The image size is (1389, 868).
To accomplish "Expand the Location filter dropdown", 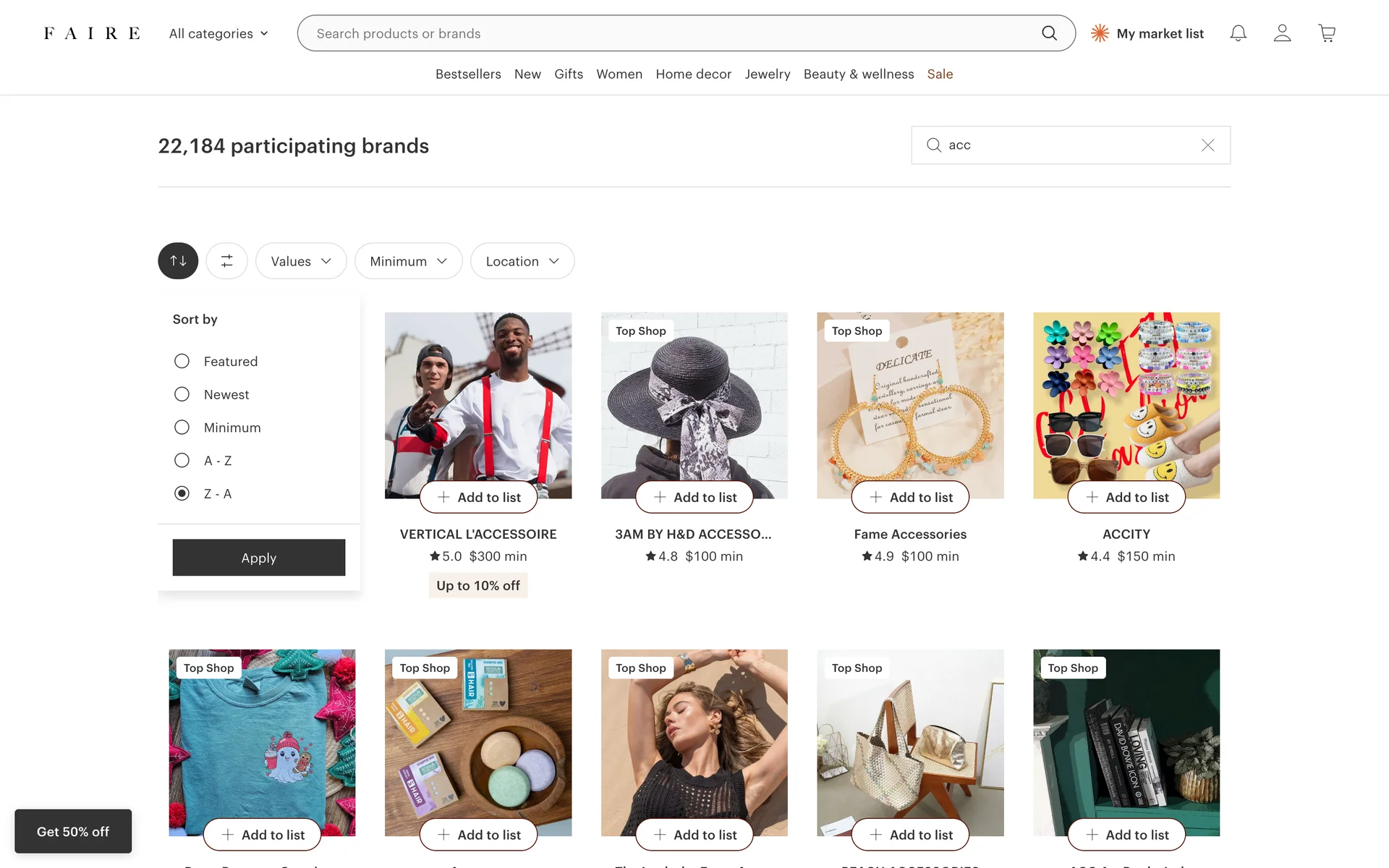I will [x=522, y=261].
